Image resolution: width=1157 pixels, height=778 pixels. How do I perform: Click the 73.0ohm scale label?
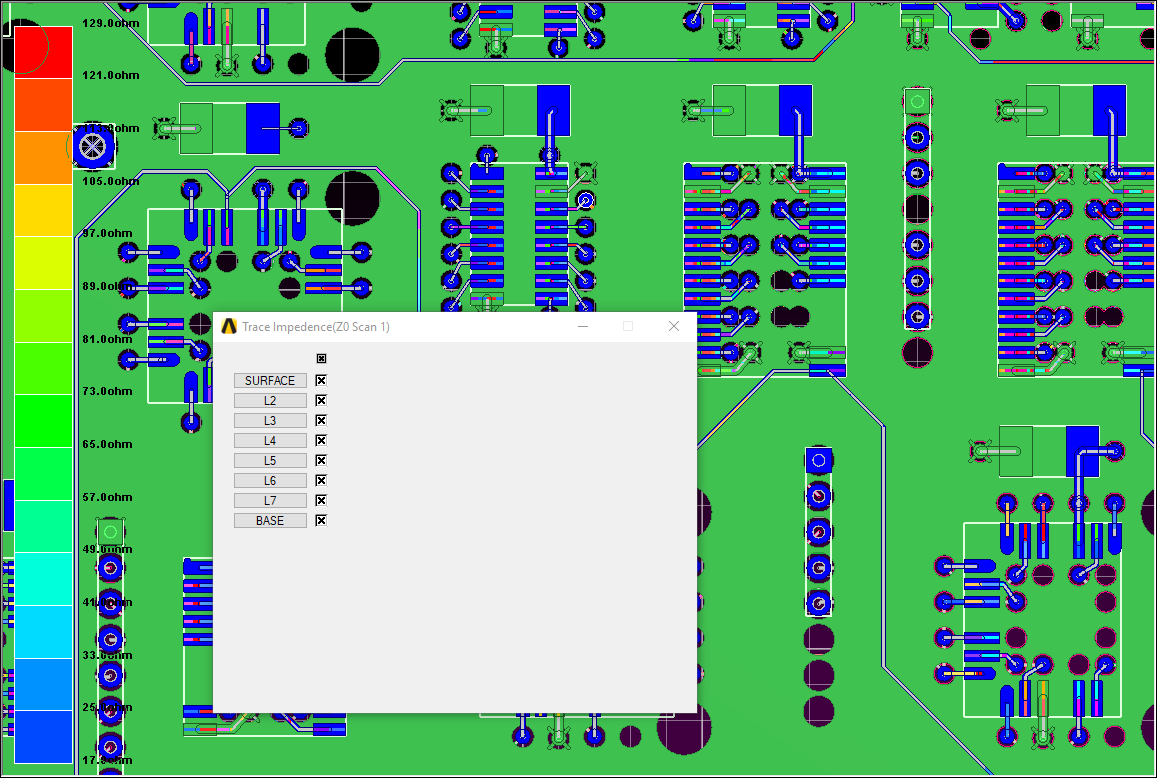point(107,391)
